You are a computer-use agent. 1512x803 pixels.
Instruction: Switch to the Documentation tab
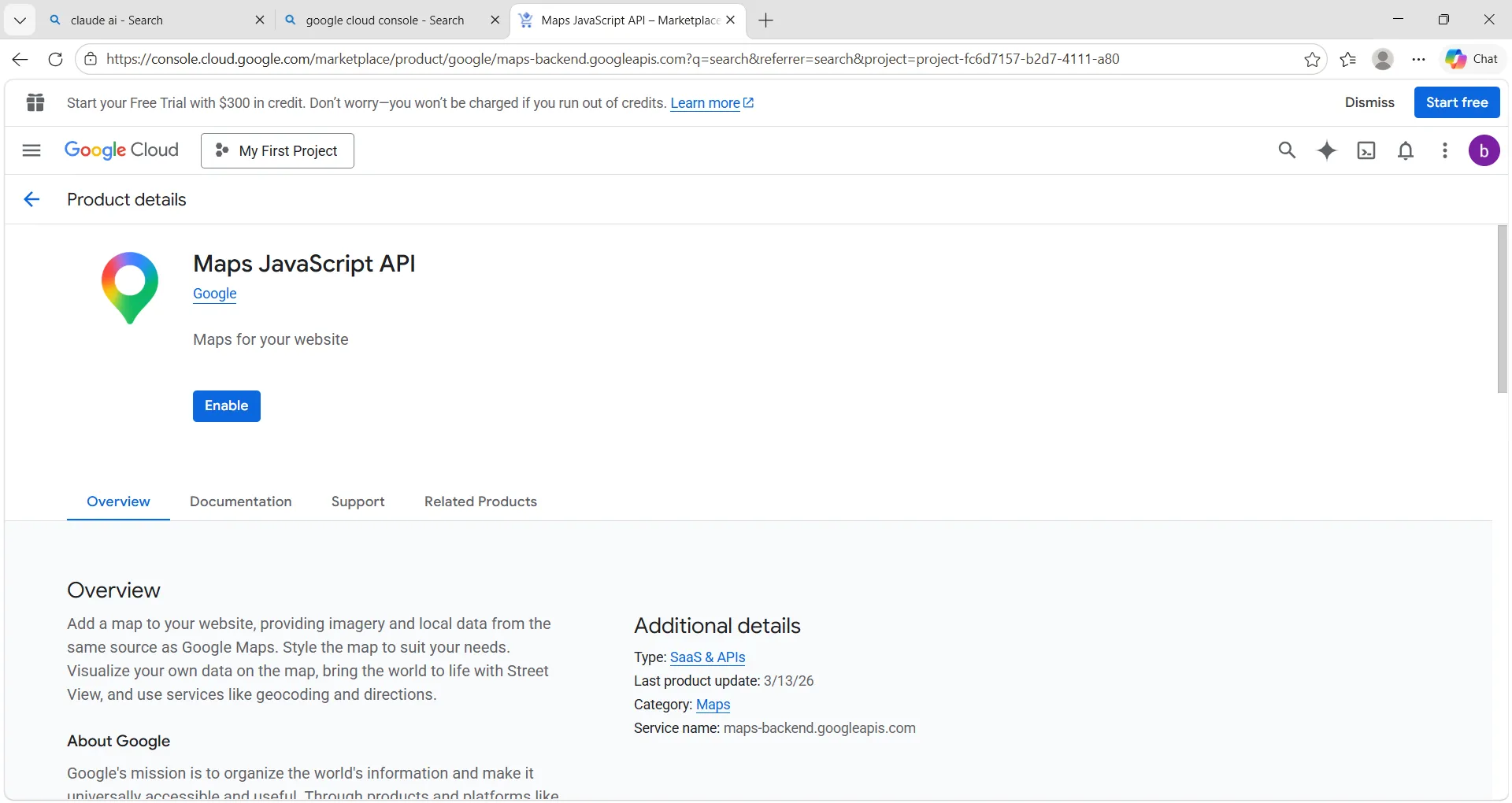tap(240, 501)
